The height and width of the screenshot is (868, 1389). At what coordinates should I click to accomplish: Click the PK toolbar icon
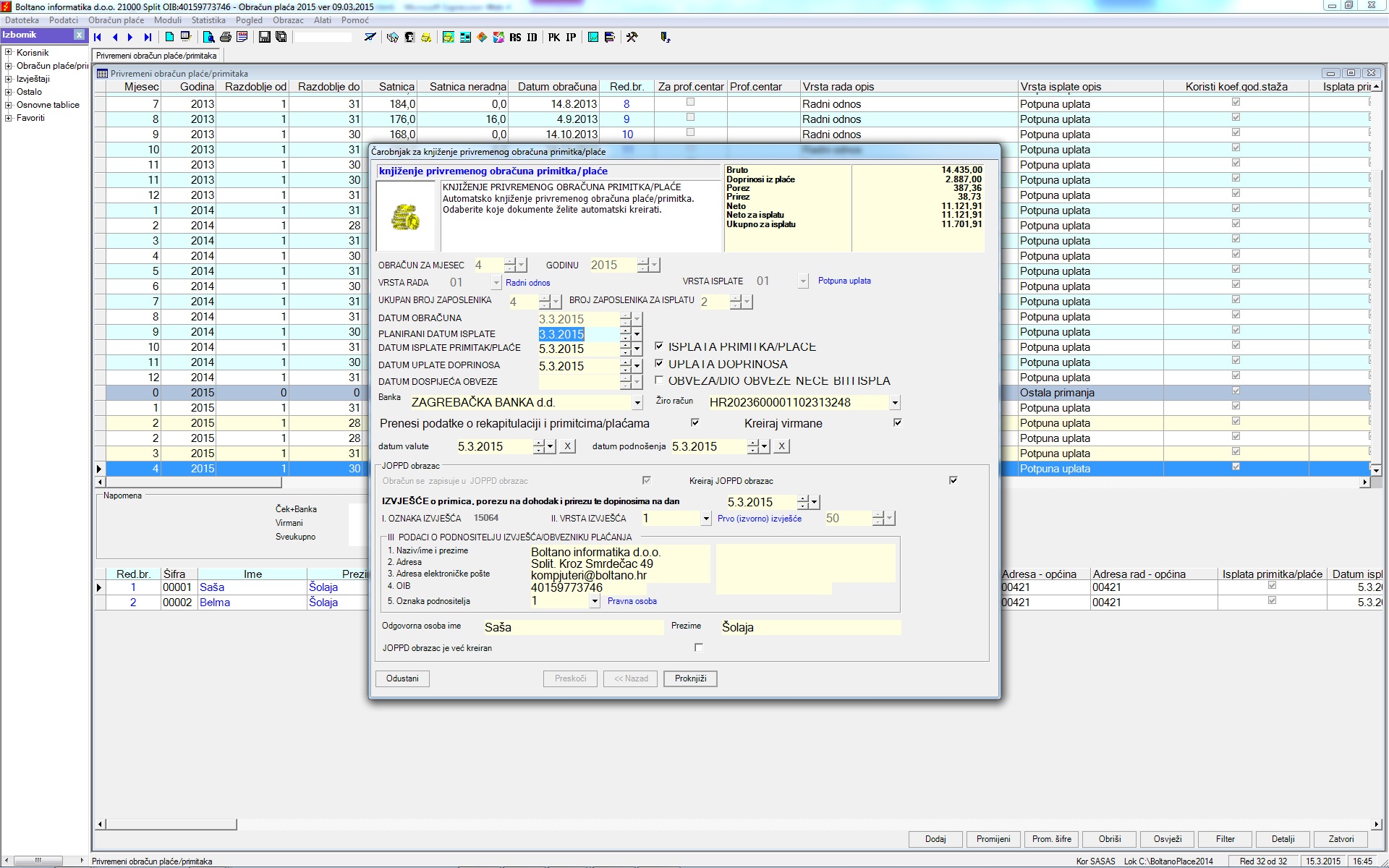(553, 37)
